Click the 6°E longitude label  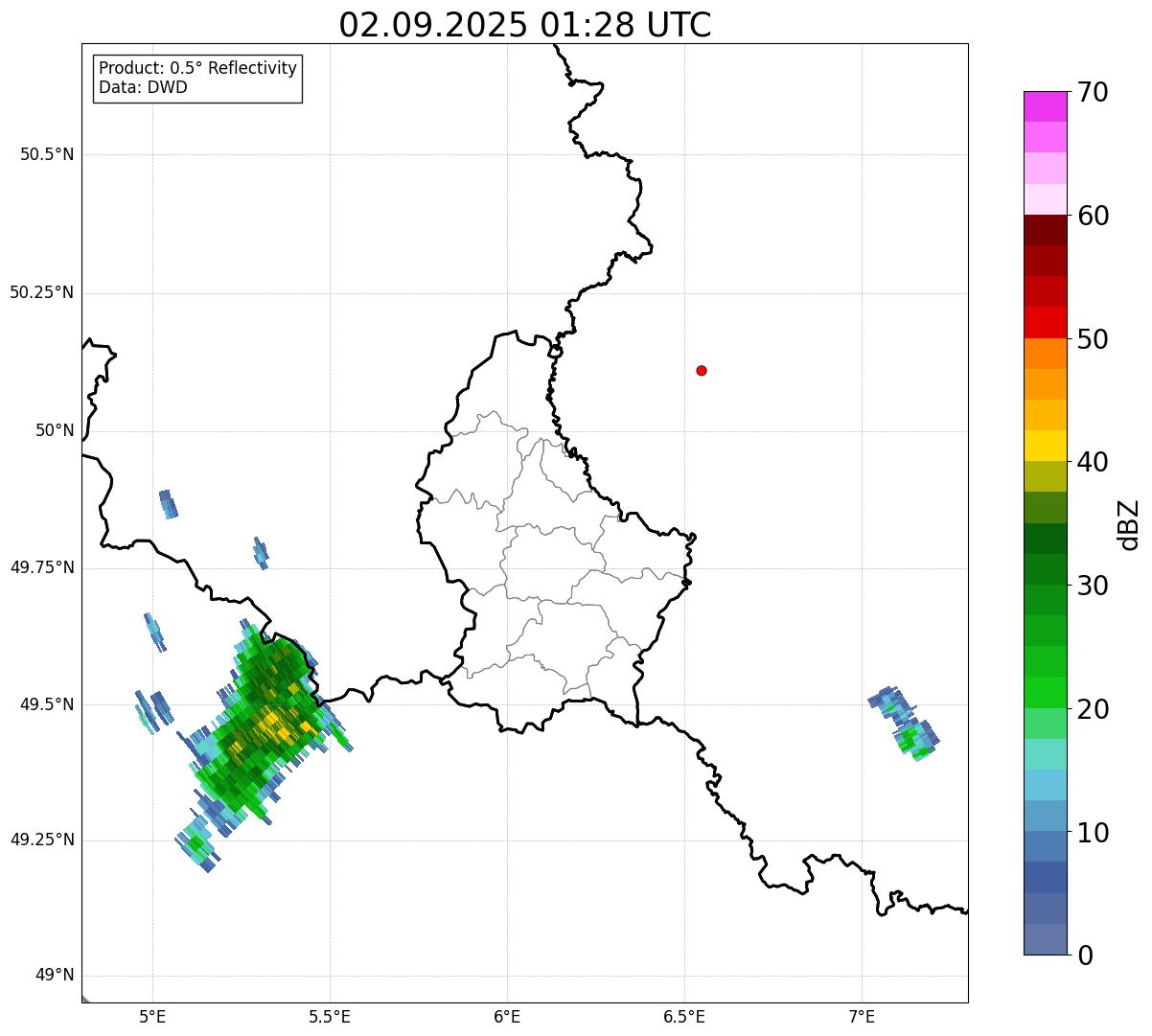click(x=507, y=1017)
